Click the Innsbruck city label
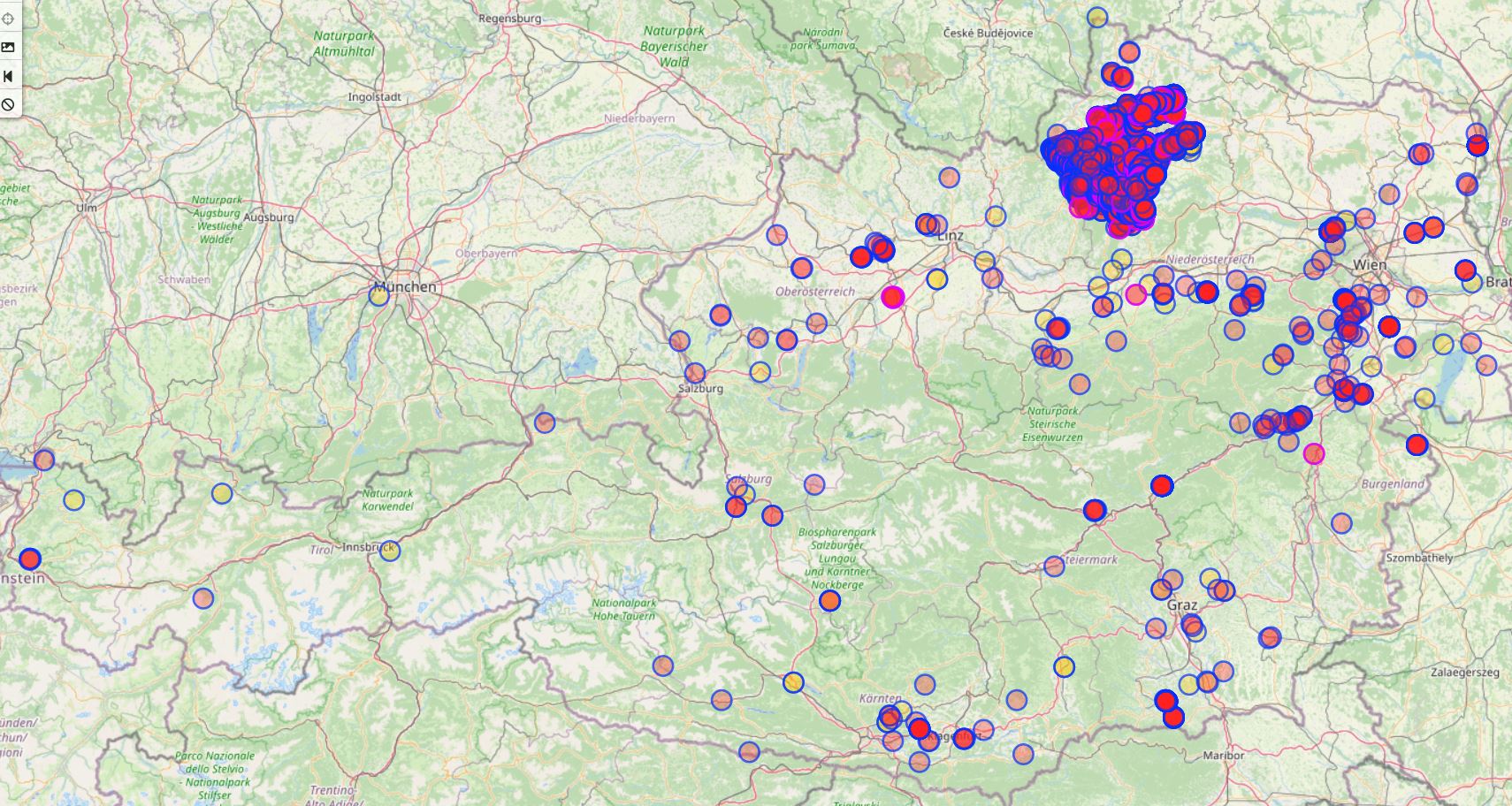The image size is (1512, 806). click(x=367, y=547)
